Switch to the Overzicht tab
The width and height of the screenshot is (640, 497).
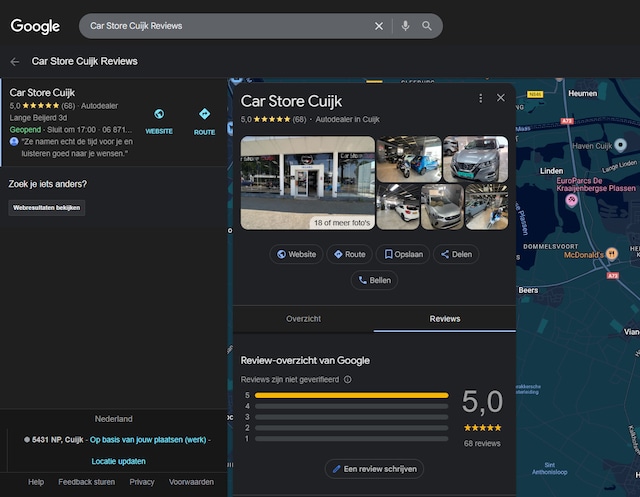(x=303, y=319)
